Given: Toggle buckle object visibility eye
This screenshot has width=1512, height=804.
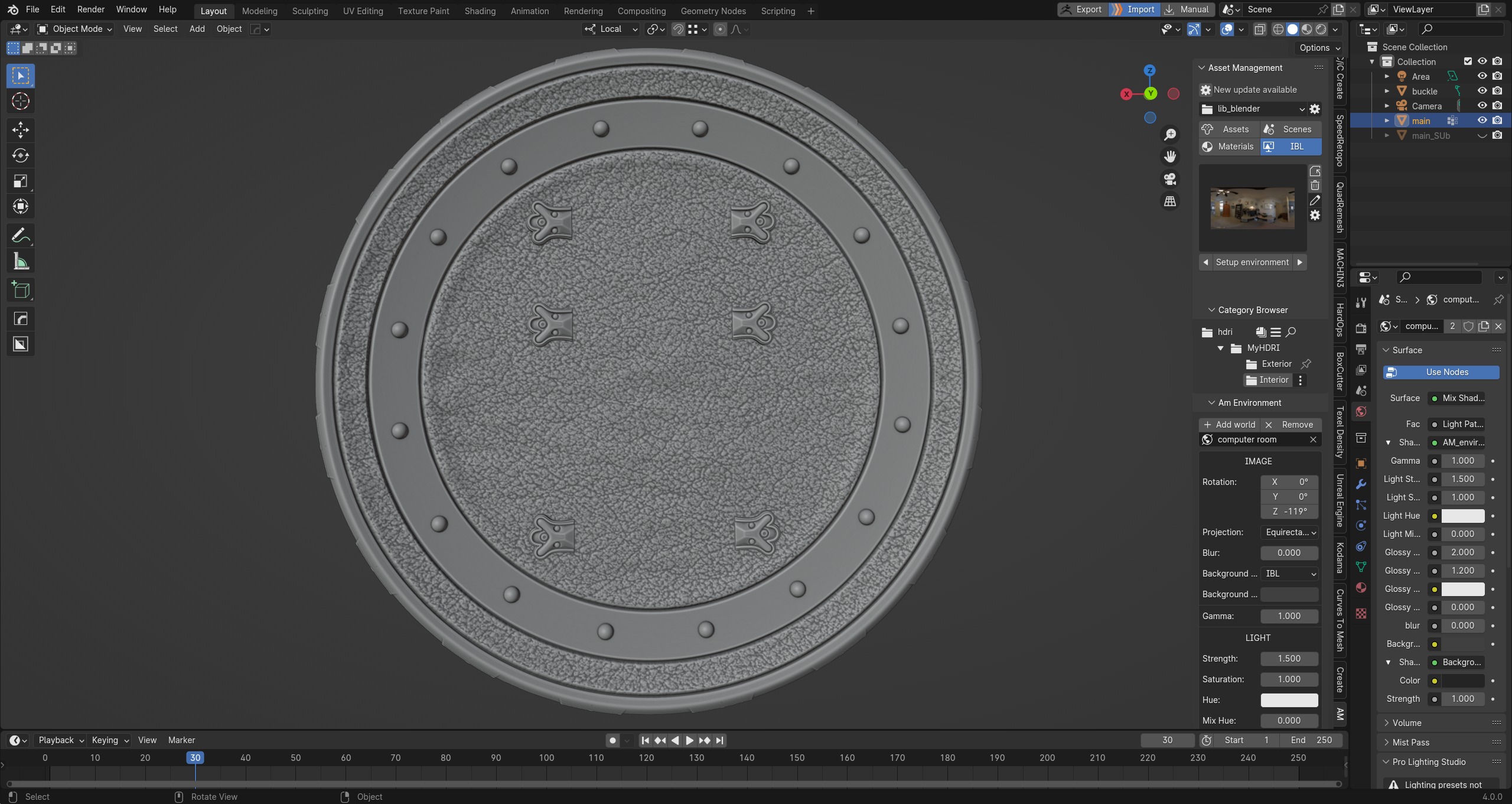Looking at the screenshot, I should coord(1482,91).
